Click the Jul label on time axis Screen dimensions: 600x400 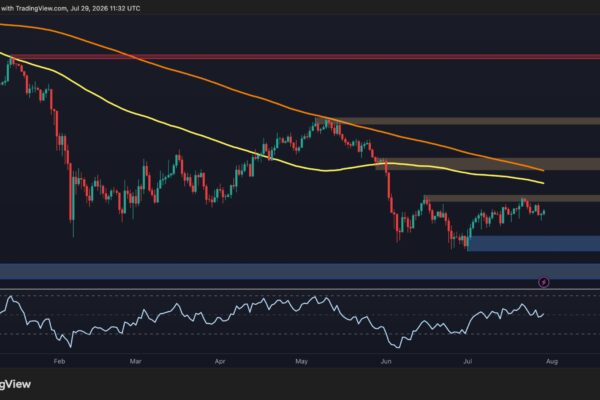[x=467, y=361]
